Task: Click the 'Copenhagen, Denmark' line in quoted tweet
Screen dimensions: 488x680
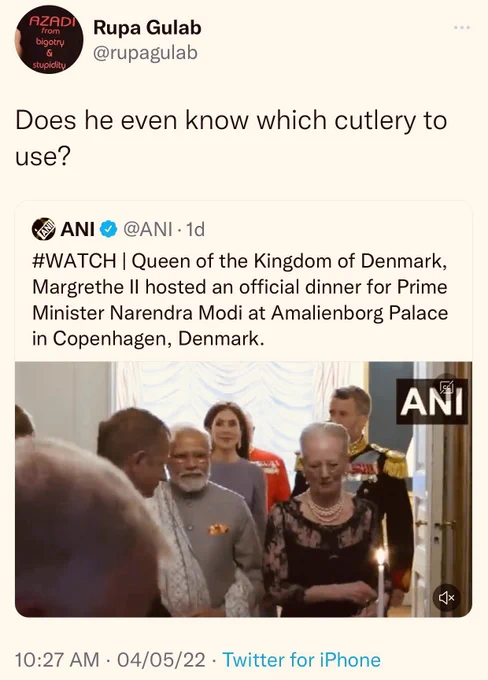Action: click(x=148, y=338)
